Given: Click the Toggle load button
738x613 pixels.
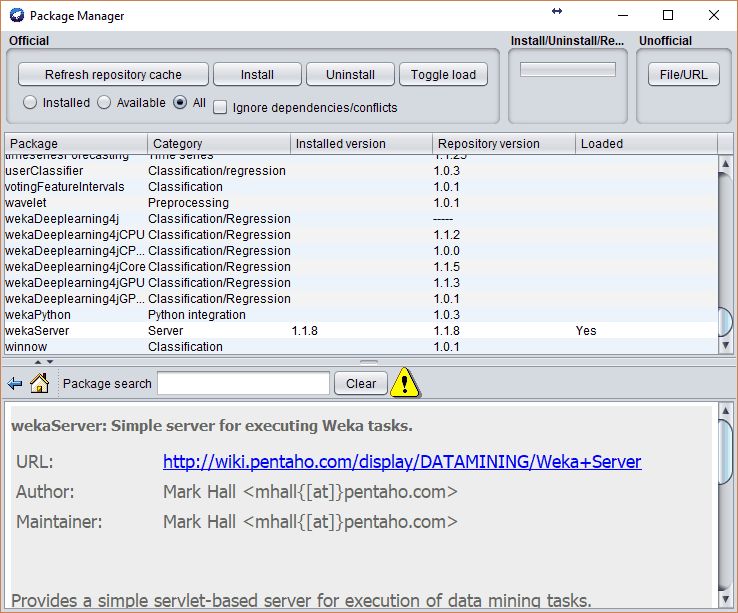Looking at the screenshot, I should (x=443, y=74).
